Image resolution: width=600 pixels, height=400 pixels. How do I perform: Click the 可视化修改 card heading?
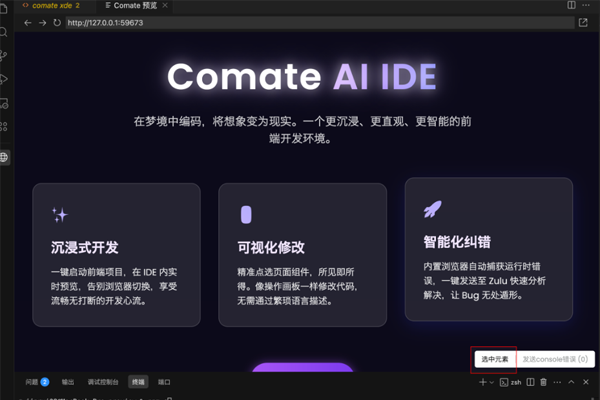click(x=271, y=248)
